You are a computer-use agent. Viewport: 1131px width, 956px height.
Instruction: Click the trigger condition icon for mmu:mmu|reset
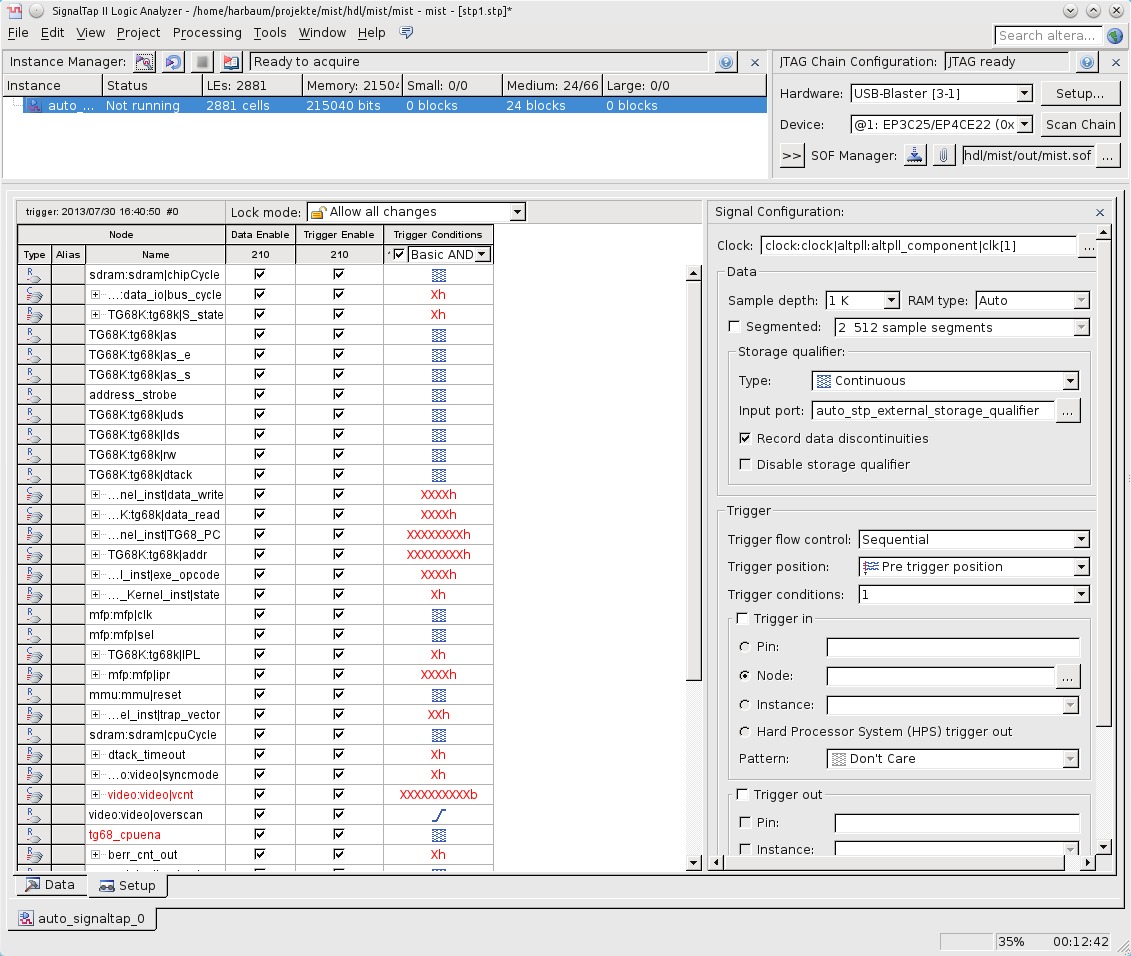[439, 695]
